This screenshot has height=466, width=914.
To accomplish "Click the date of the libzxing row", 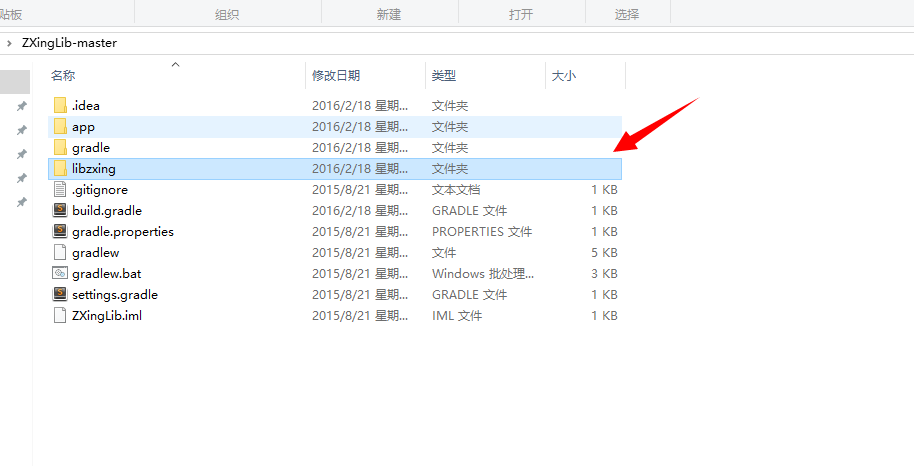I will point(360,169).
